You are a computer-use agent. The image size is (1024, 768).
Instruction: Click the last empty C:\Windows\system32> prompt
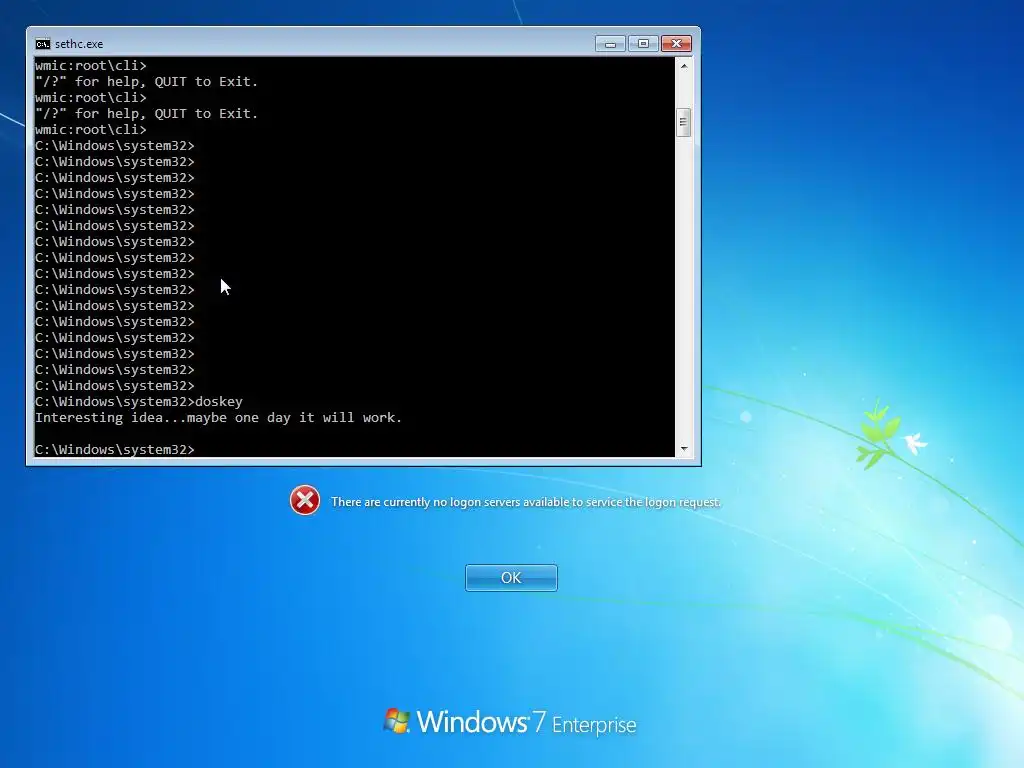pyautogui.click(x=114, y=449)
